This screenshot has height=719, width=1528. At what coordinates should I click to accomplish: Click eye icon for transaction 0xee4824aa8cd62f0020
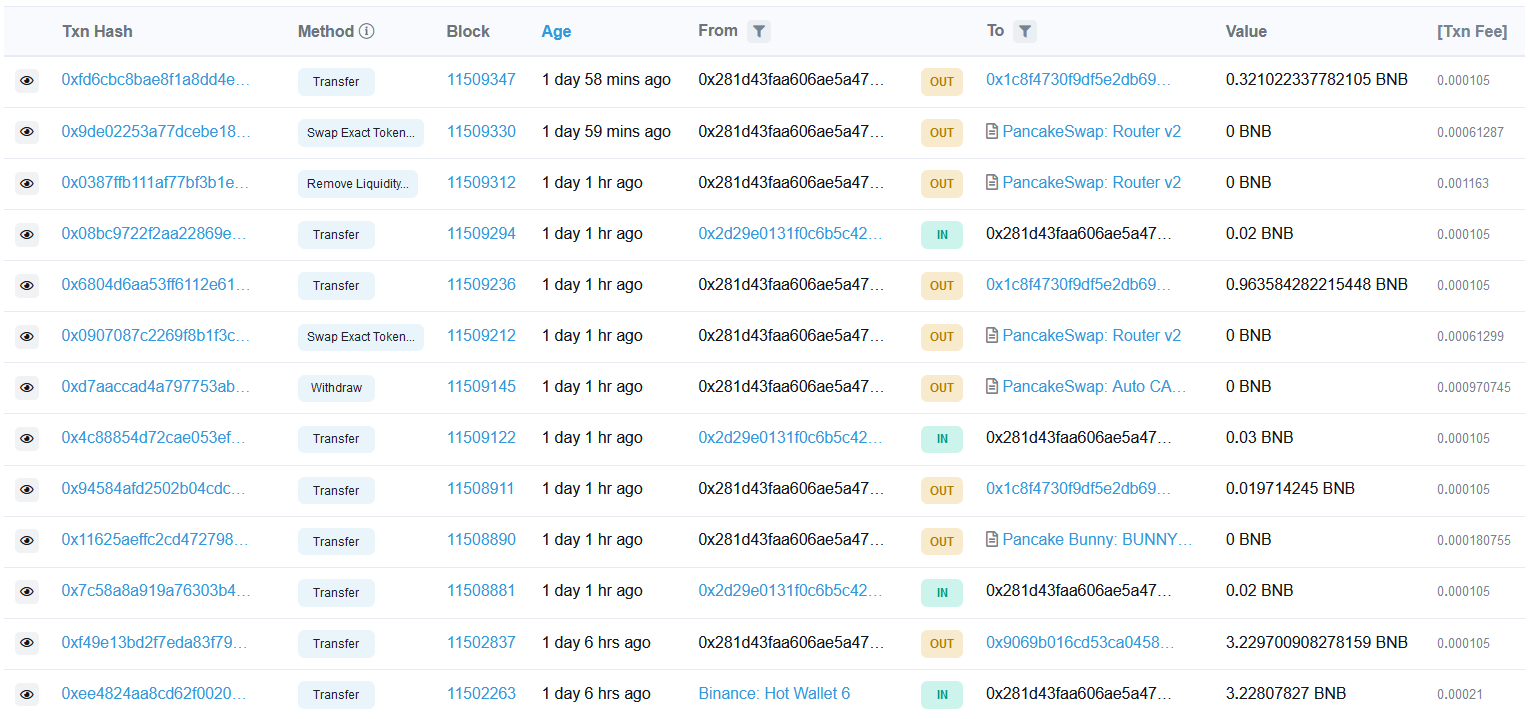click(27, 694)
